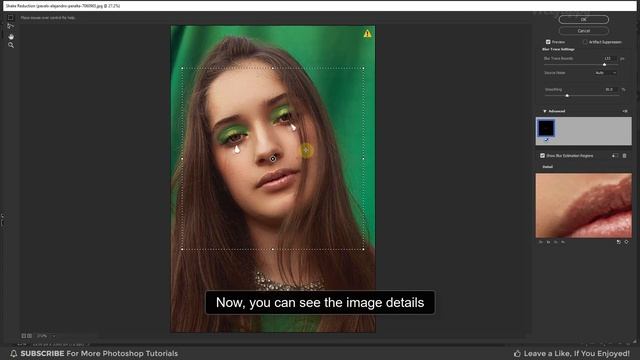Click the zoom percentage field at bottom left
This screenshot has width=640, height=360.
43,336
